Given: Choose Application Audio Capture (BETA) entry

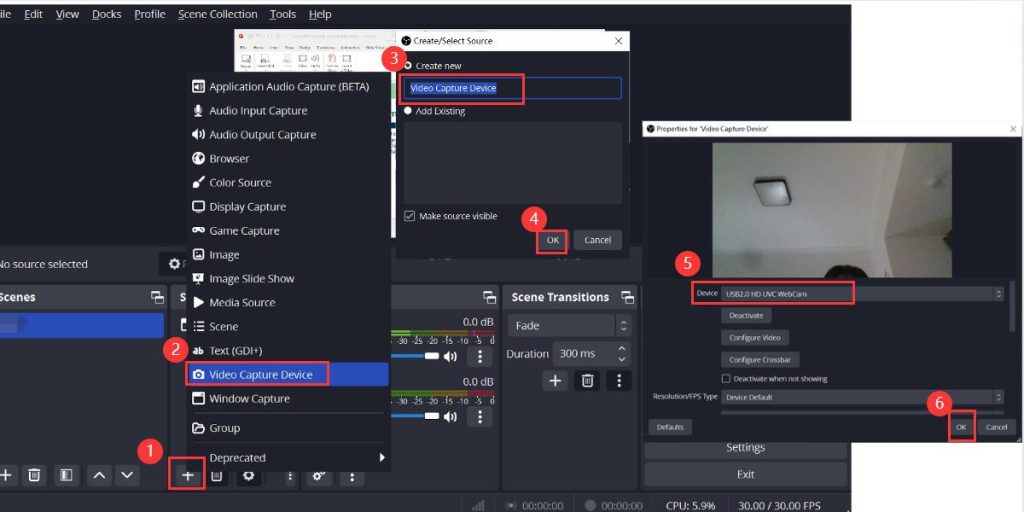Looking at the screenshot, I should click(x=287, y=87).
